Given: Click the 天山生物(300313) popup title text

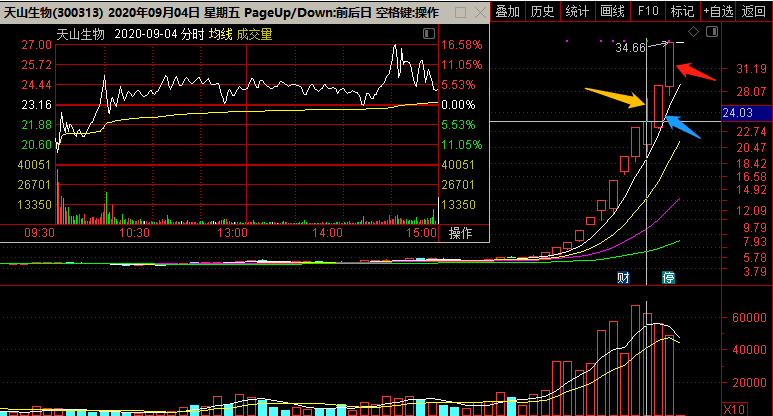Looking at the screenshot, I should 53,13.
